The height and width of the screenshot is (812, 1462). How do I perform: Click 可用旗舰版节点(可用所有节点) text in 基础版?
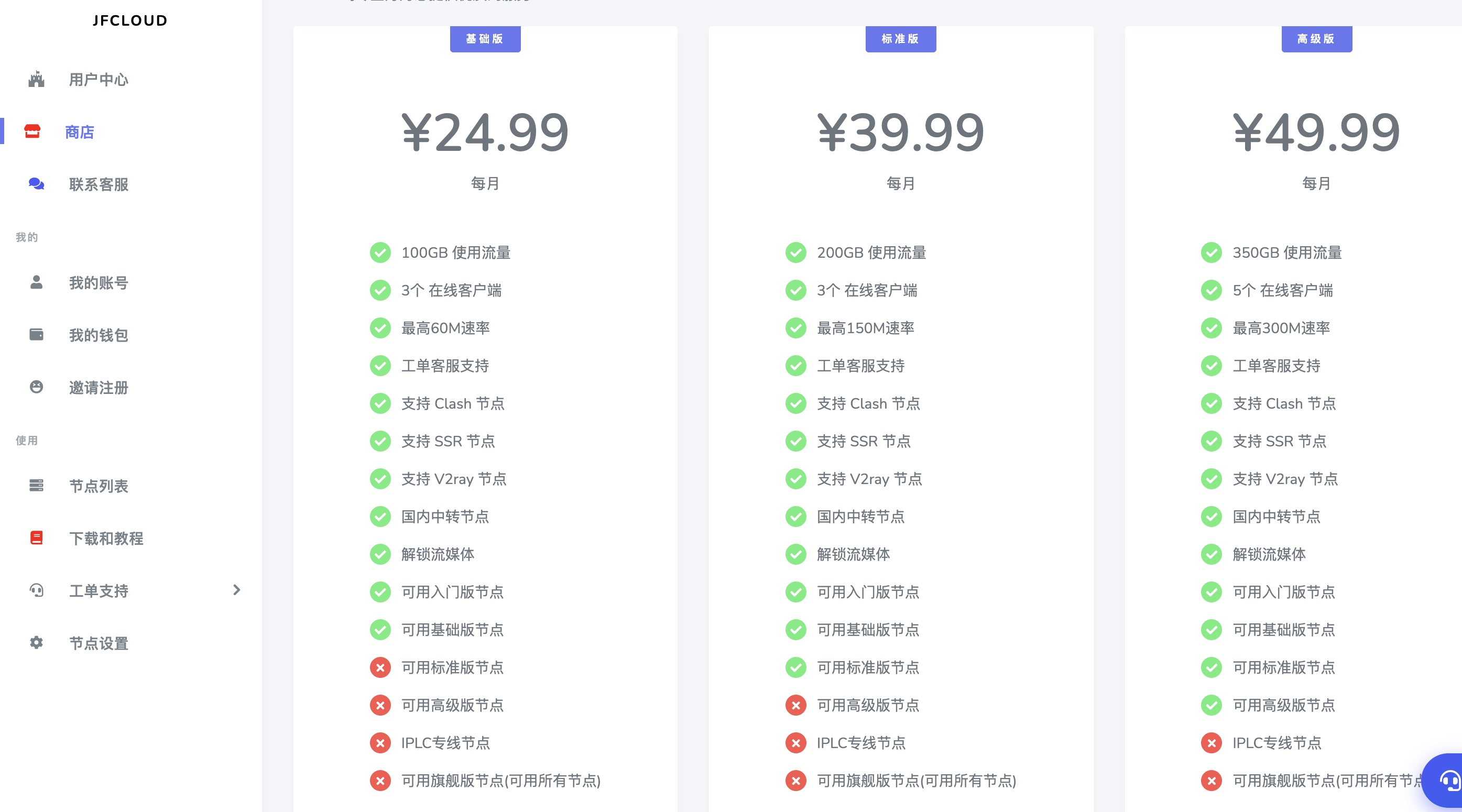click(500, 781)
